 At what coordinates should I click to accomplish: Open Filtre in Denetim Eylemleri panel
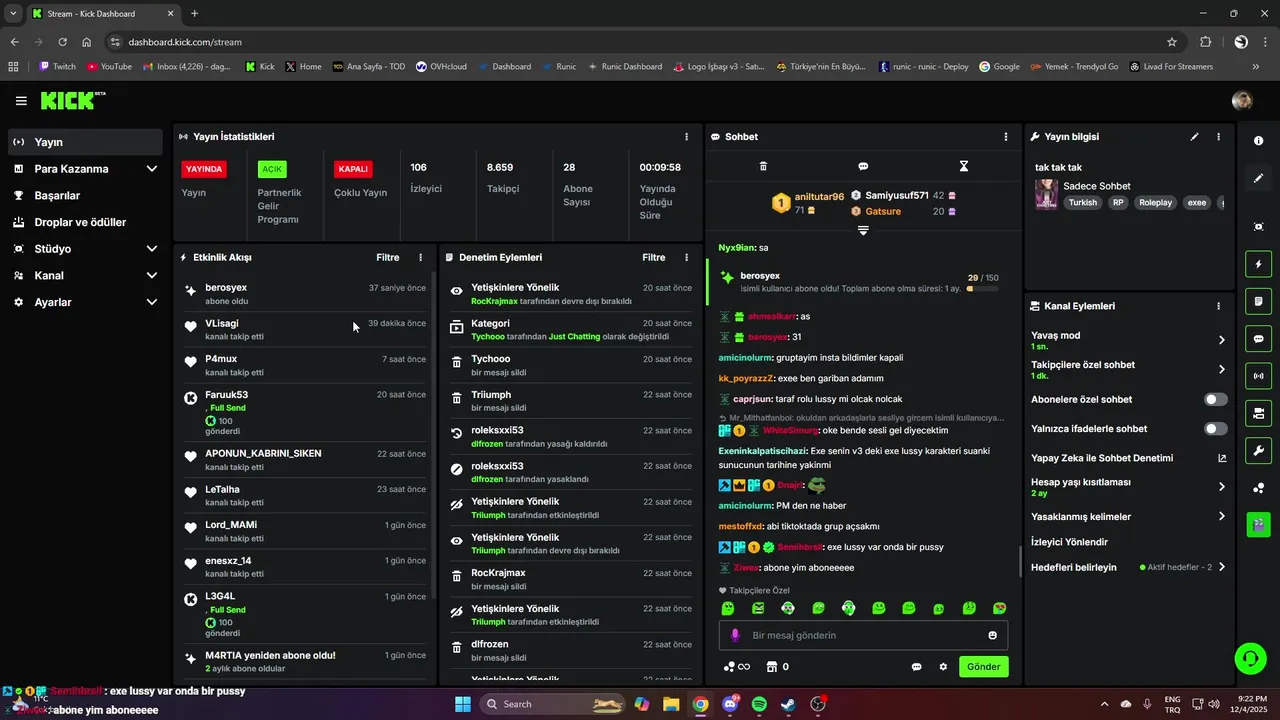653,257
